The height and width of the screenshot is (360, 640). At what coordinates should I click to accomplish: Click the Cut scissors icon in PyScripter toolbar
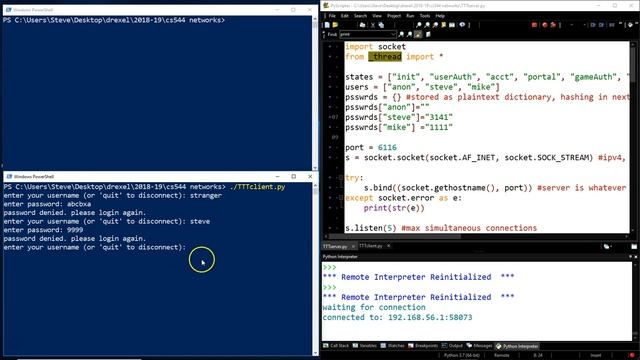373,25
